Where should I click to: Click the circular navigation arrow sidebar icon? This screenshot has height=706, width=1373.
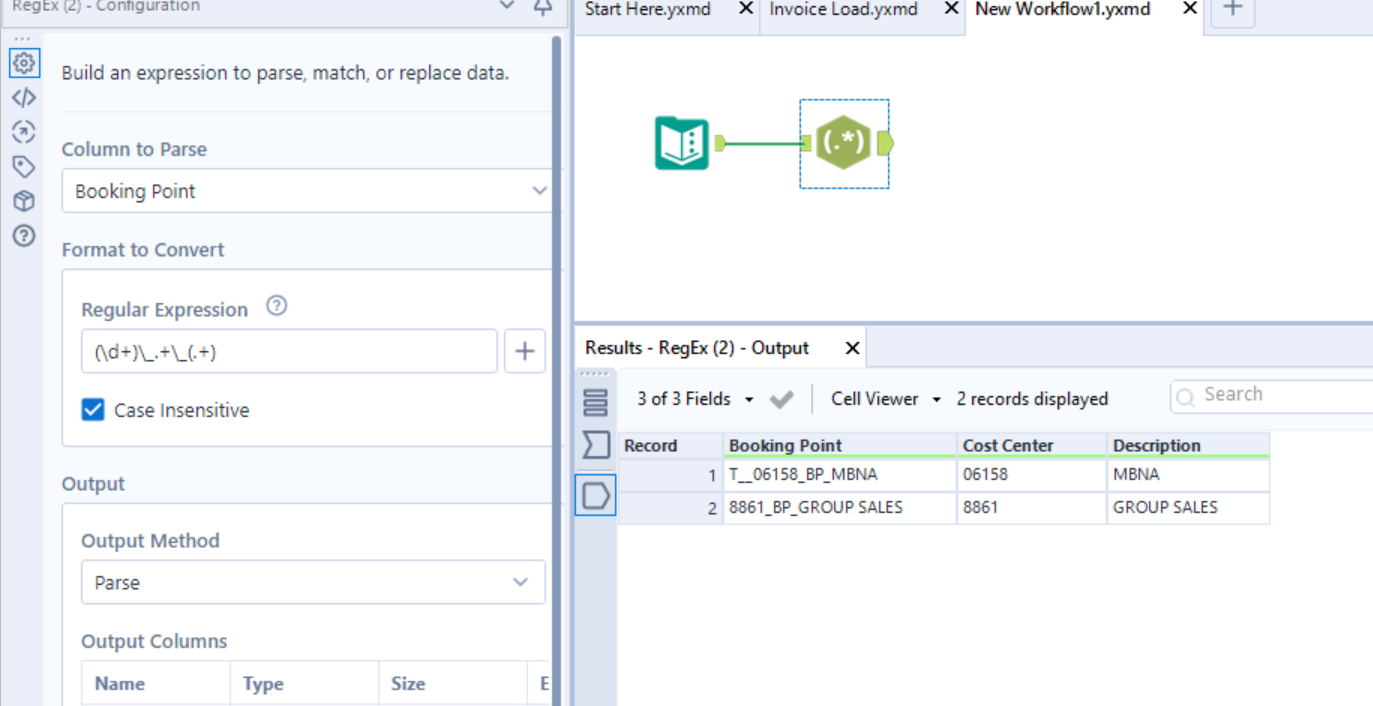24,131
